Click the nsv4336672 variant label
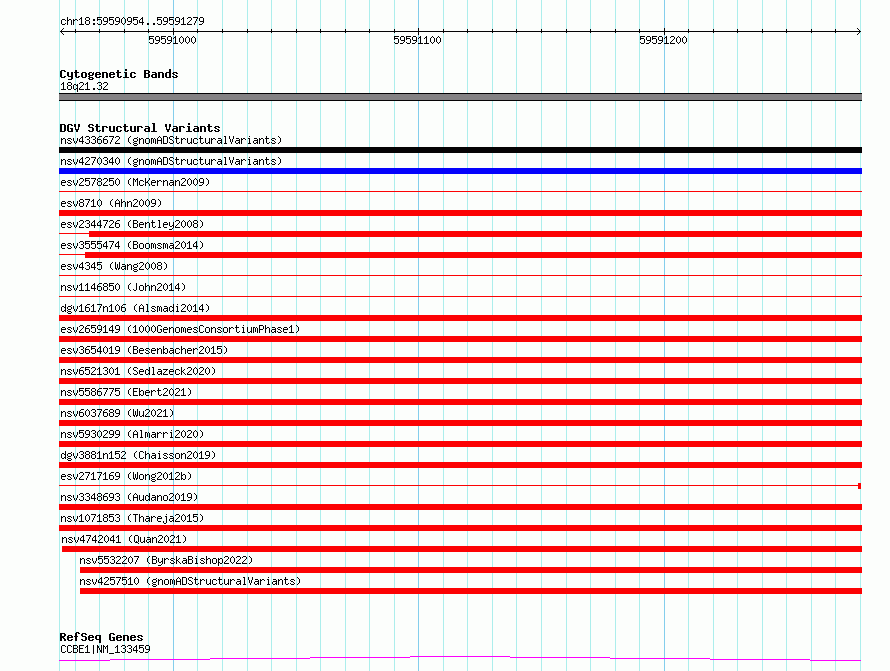Image resolution: width=890 pixels, height=671 pixels. click(x=171, y=140)
